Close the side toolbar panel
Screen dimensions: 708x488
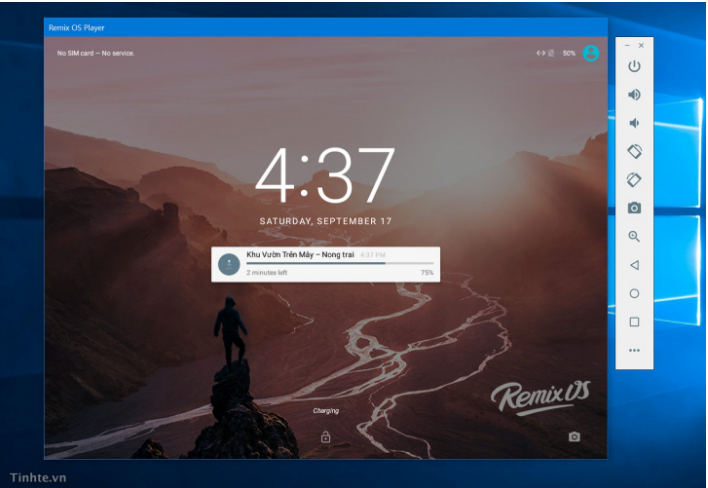coord(641,46)
